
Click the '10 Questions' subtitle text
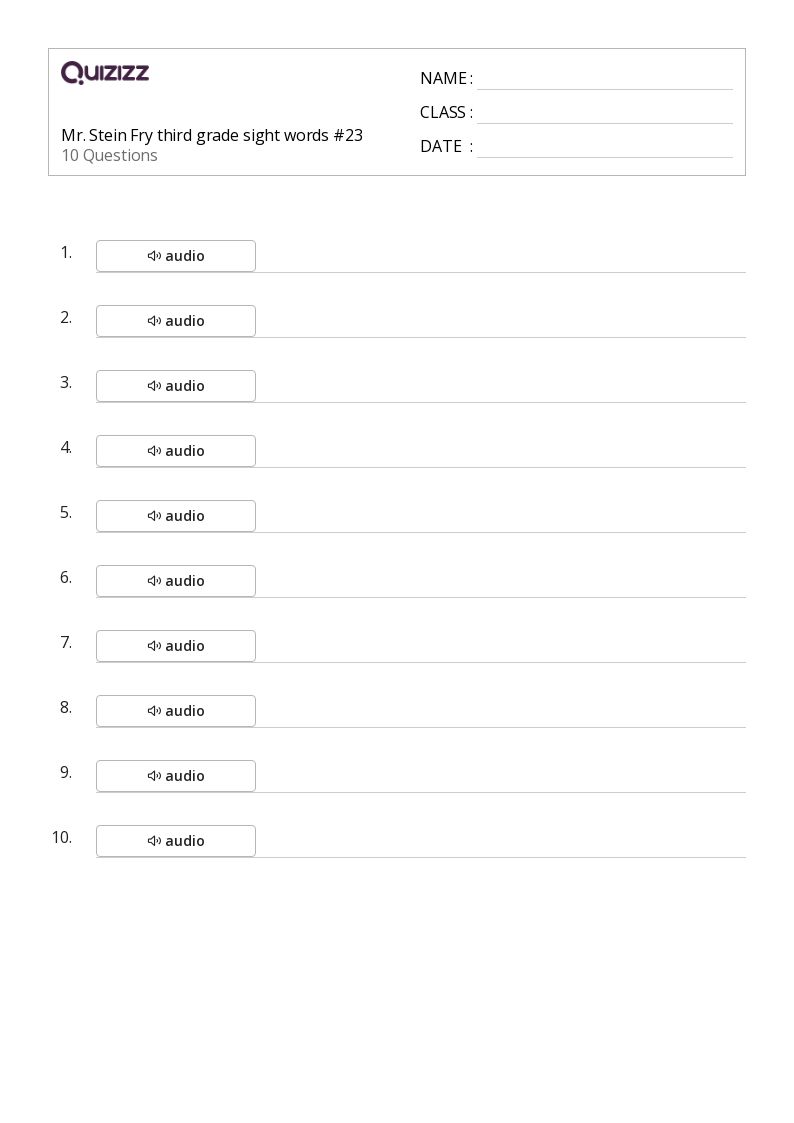[109, 155]
